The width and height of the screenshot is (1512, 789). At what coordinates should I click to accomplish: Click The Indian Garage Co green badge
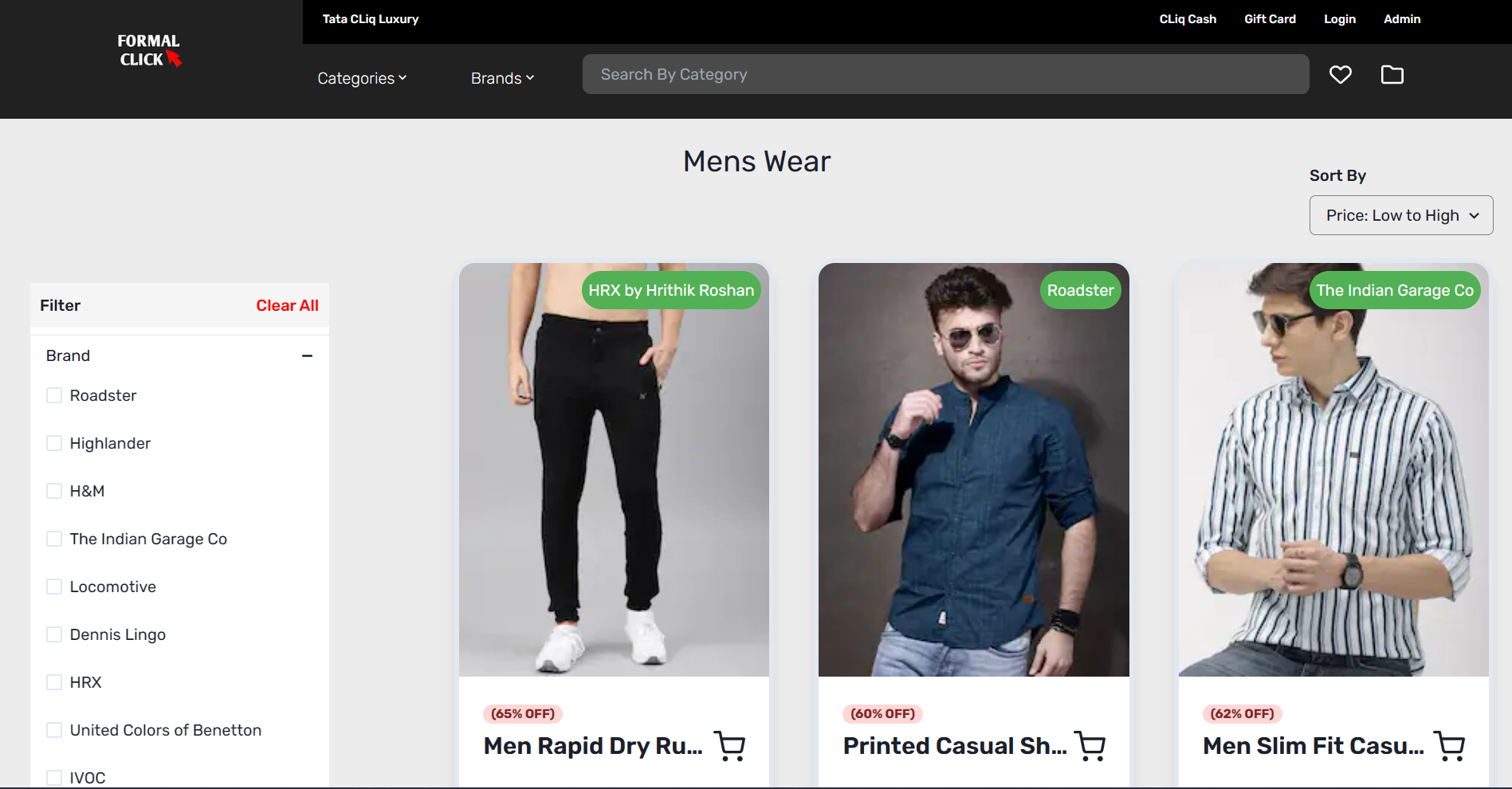[x=1395, y=290]
